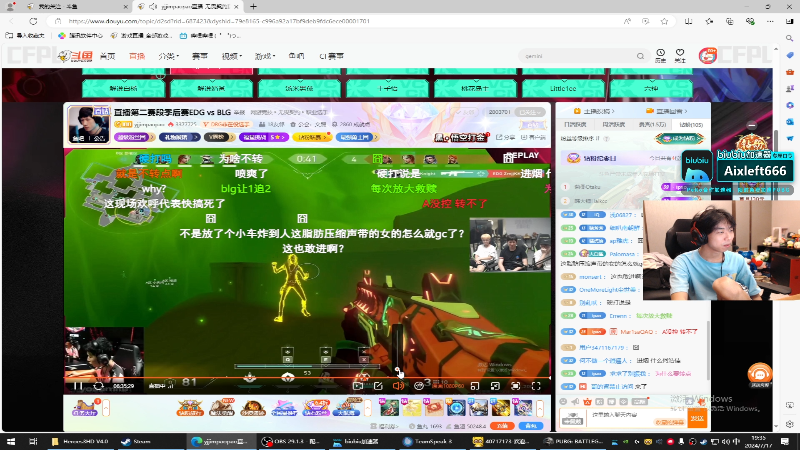Open TeamSpeak 3 from taskbar
Screen dimensions: 800x450
[x=428, y=442]
